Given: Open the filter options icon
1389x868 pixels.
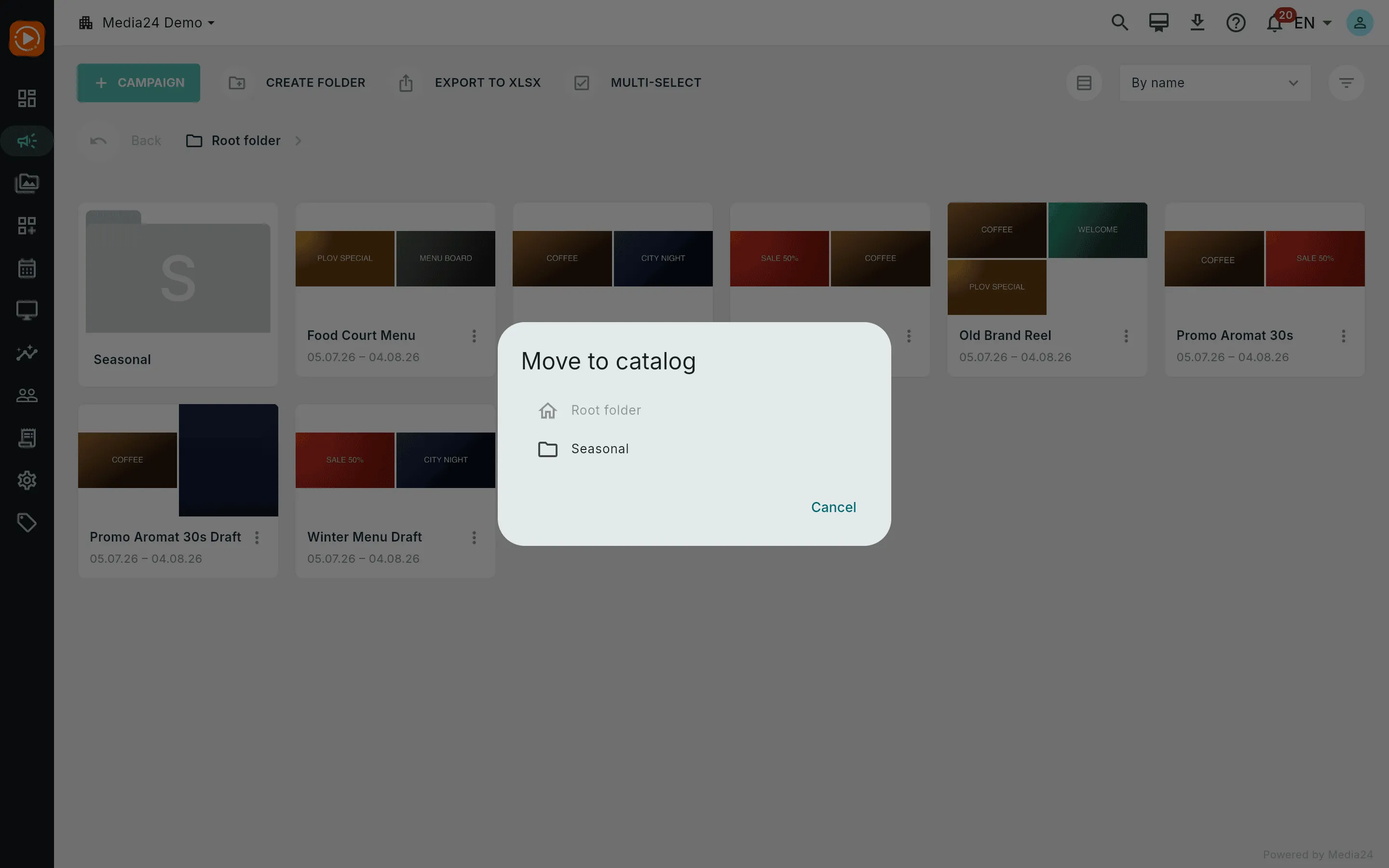Looking at the screenshot, I should click(x=1346, y=82).
